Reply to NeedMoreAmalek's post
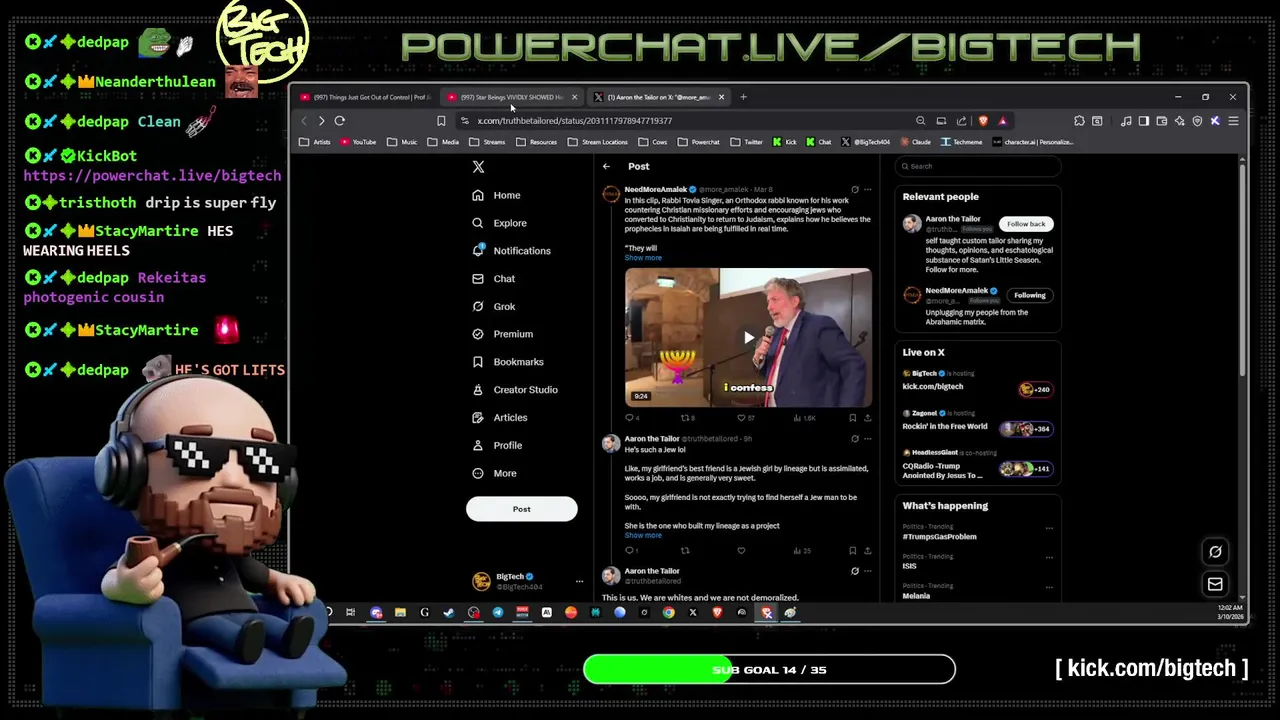This screenshot has width=1280, height=720. pos(631,418)
